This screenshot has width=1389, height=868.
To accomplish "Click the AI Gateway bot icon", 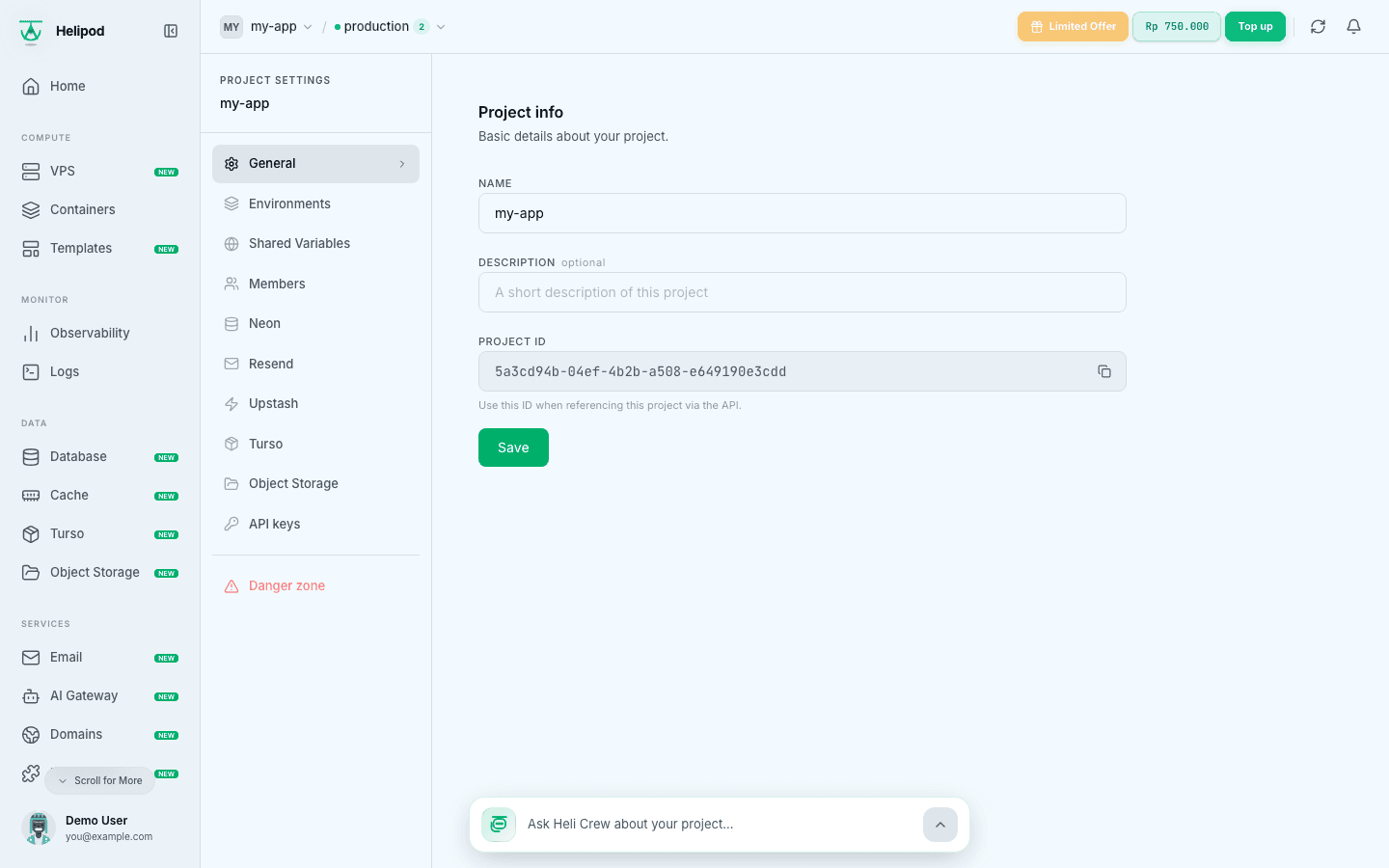I will click(31, 695).
